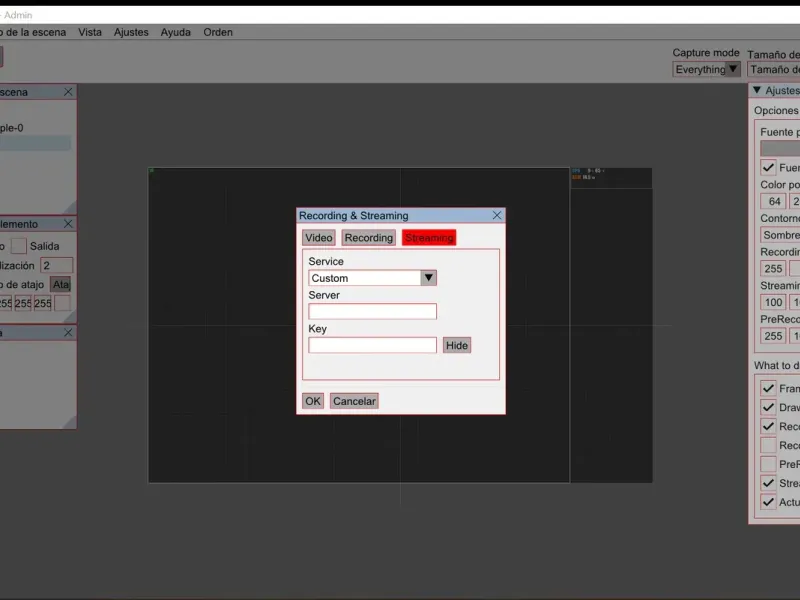Switch to the Recording tab
Viewport: 800px width, 600px height.
(x=368, y=238)
